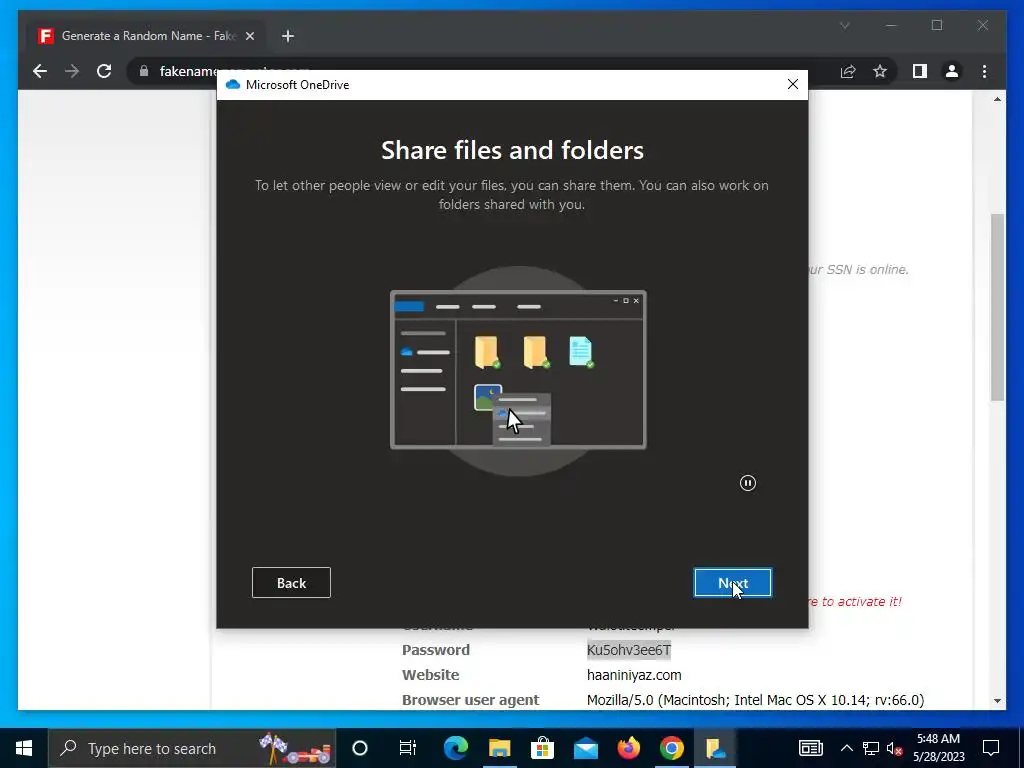Click the browser back arrow
Viewport: 1024px width, 768px height.
coord(40,71)
